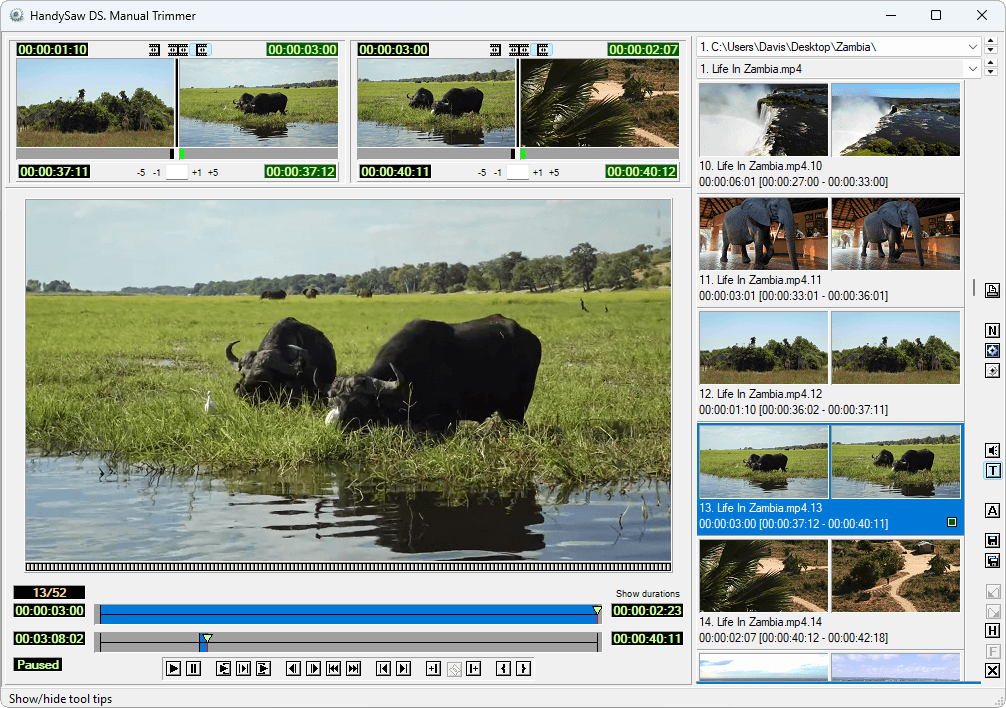1006x708 pixels.
Task: Open the Zambia folder path dropdown
Action: pyautogui.click(x=973, y=47)
